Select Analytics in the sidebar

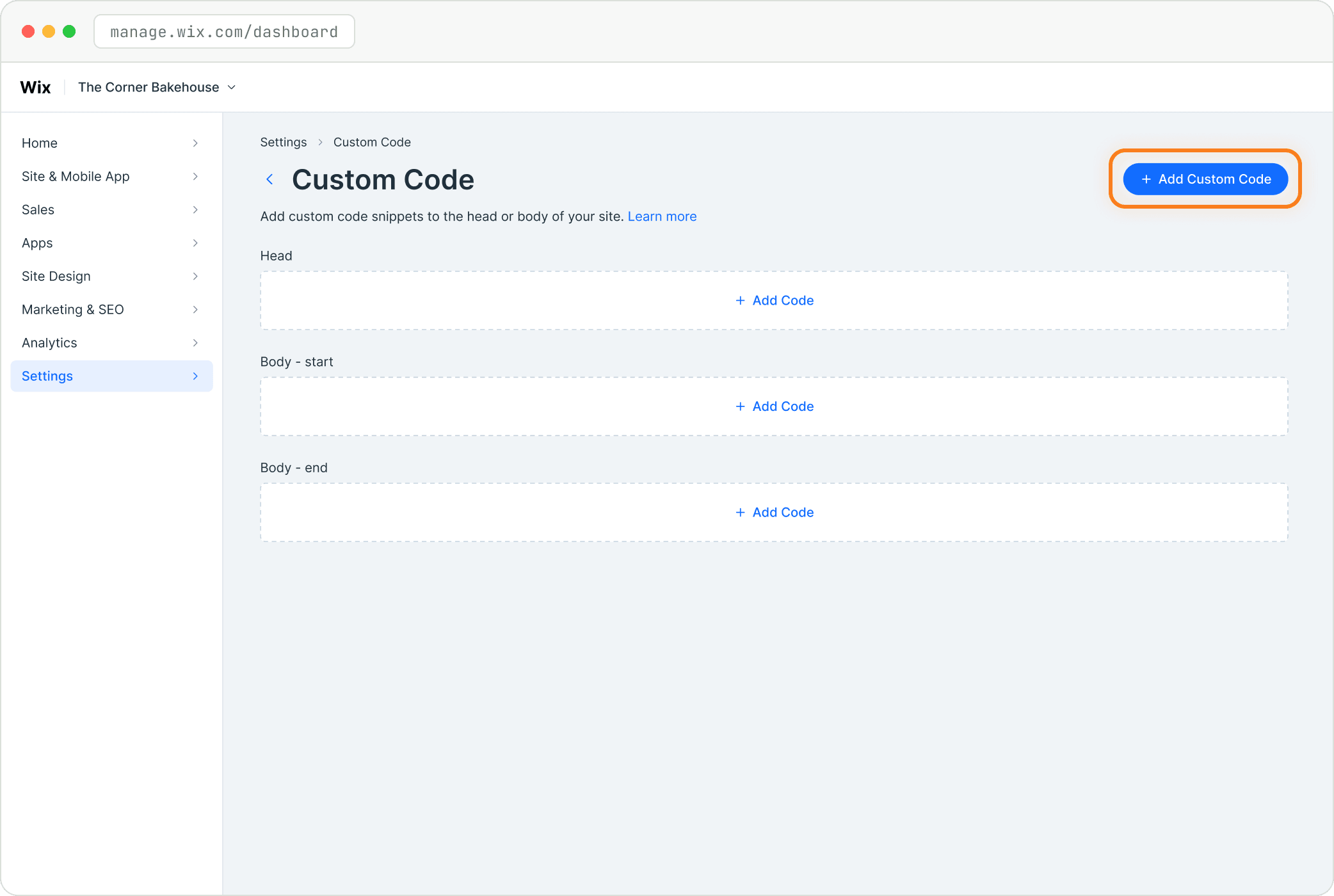pos(111,343)
